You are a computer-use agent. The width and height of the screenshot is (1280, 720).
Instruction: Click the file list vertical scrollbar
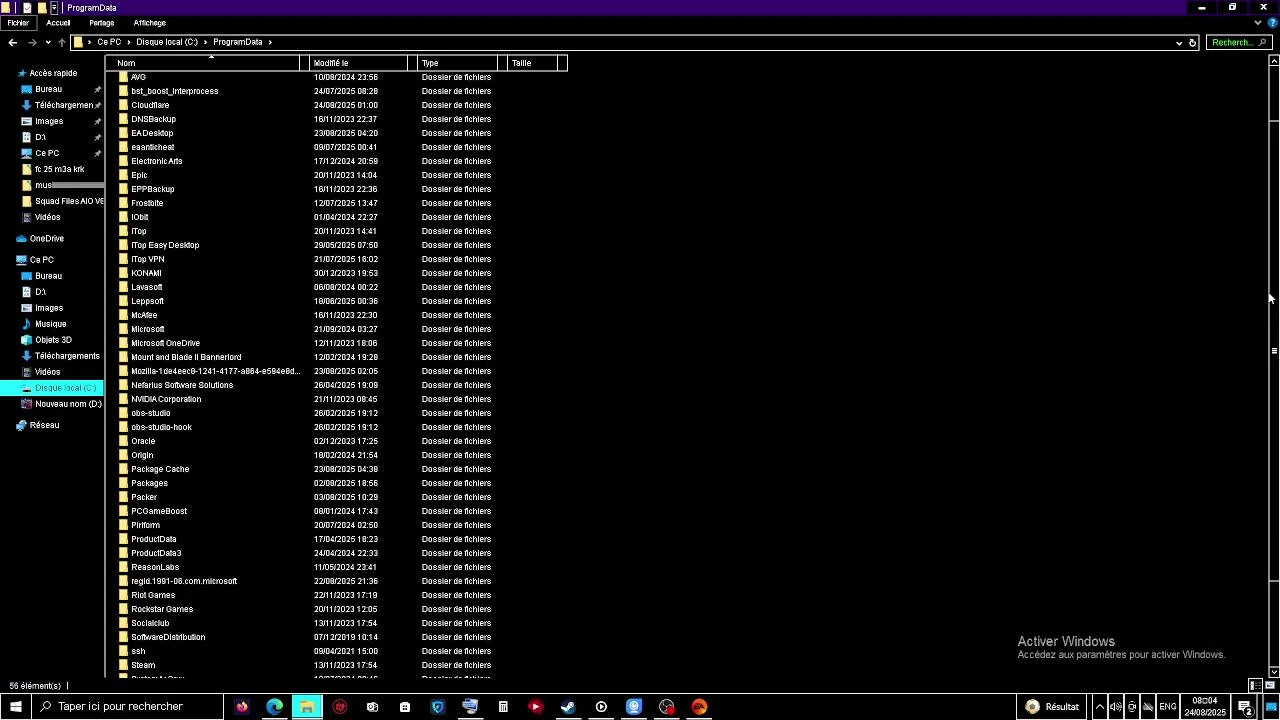(x=1274, y=350)
